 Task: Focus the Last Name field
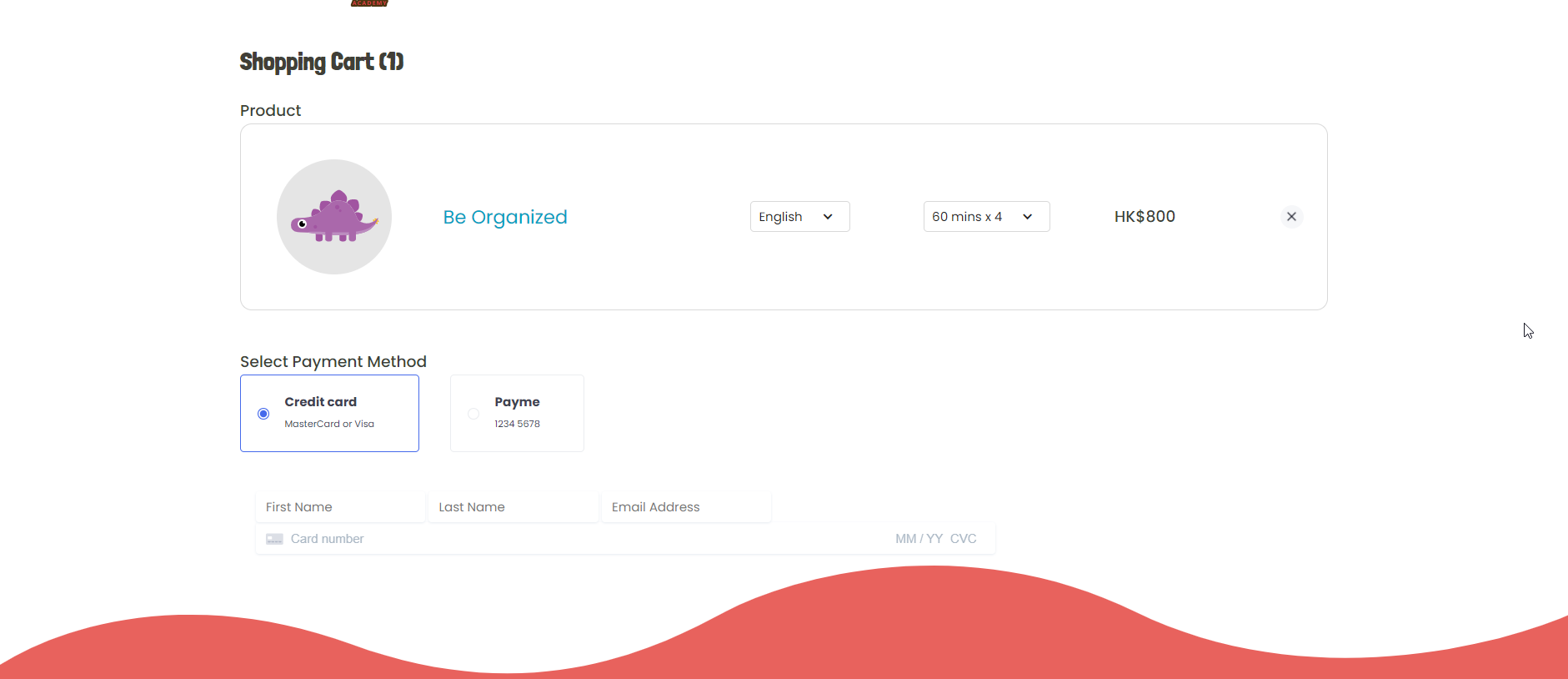point(513,507)
